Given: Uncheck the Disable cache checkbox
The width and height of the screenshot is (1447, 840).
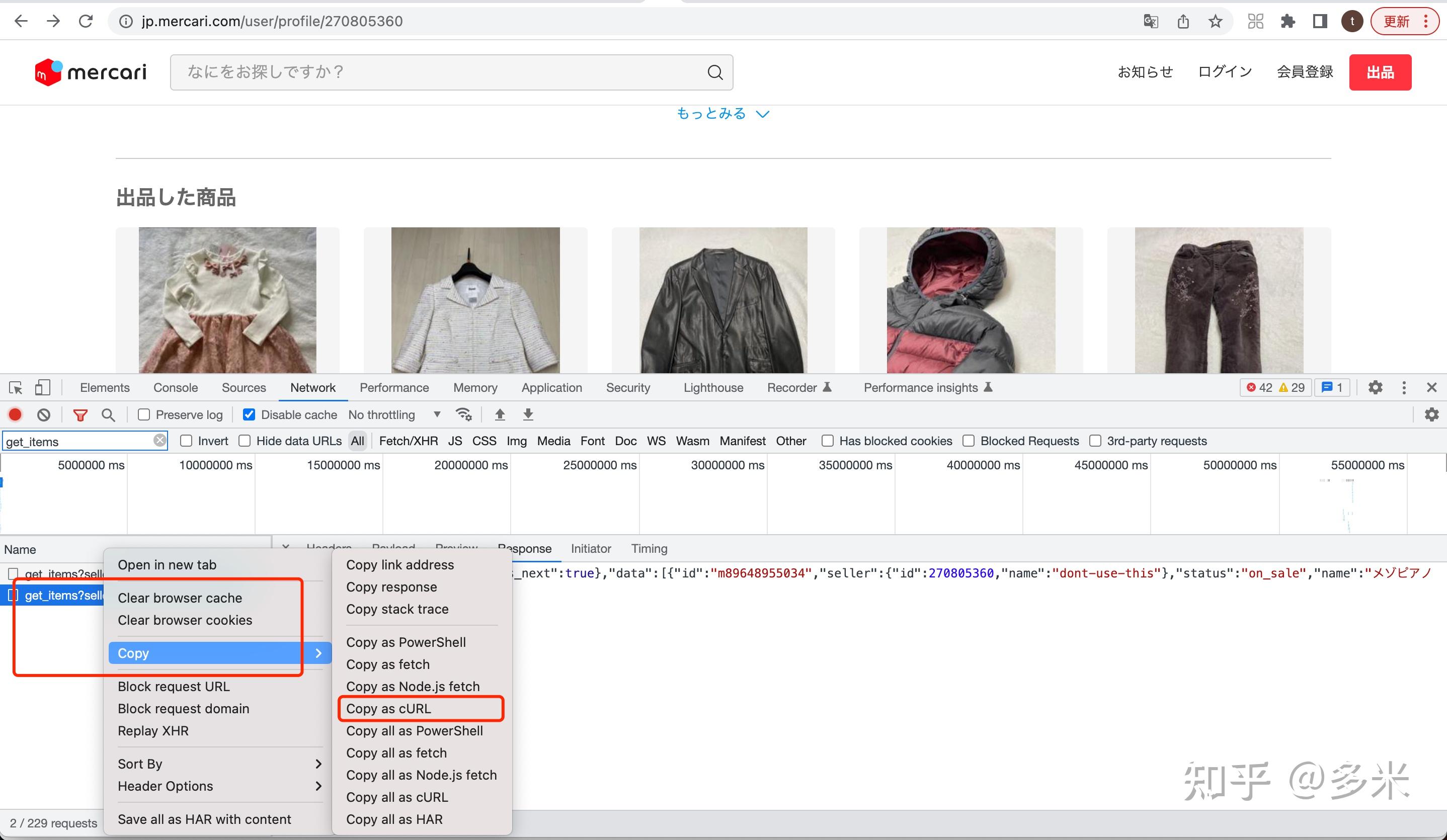Looking at the screenshot, I should click(249, 414).
